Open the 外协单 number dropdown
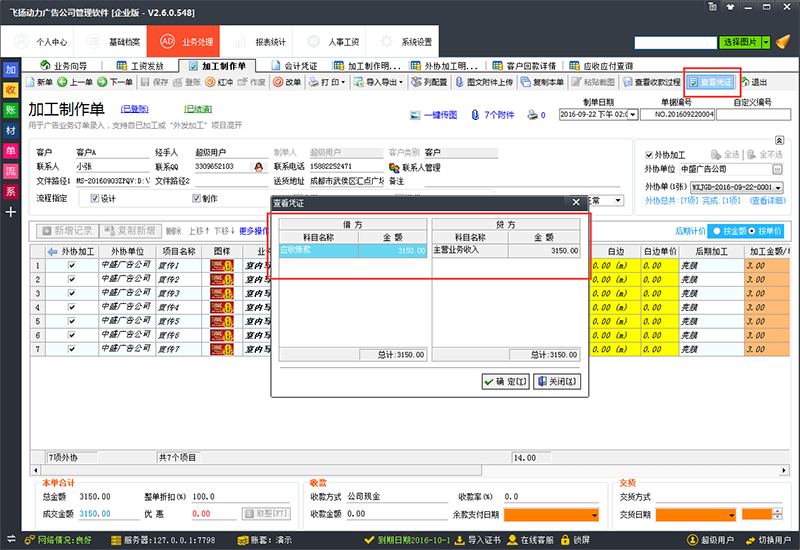 777,187
